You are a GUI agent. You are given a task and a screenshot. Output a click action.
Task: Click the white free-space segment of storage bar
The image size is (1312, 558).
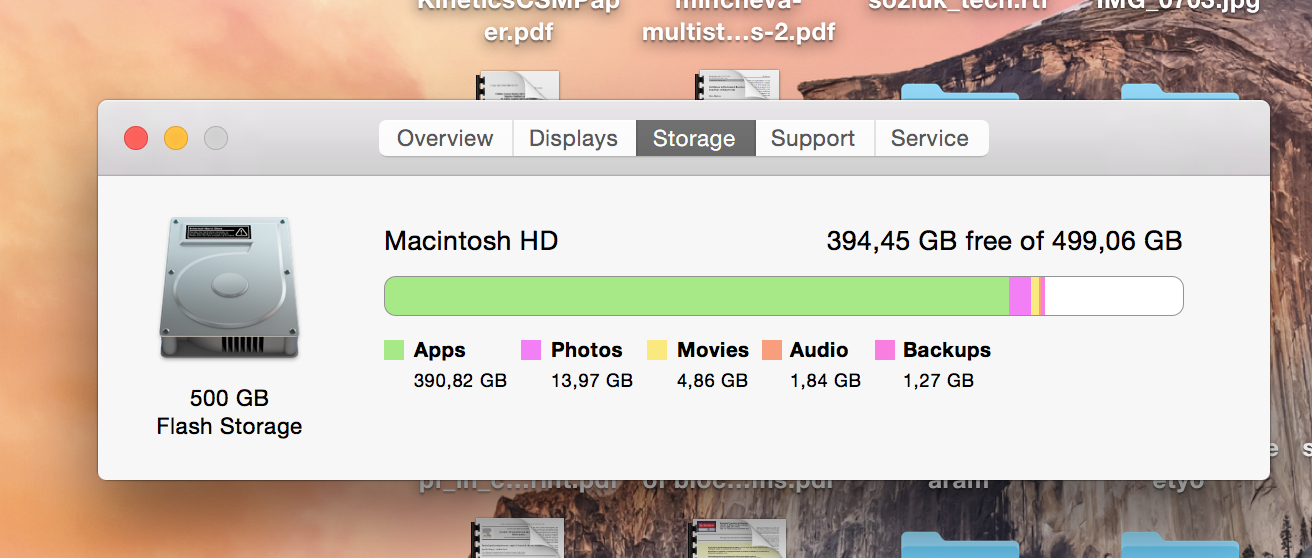[x=1114, y=297]
